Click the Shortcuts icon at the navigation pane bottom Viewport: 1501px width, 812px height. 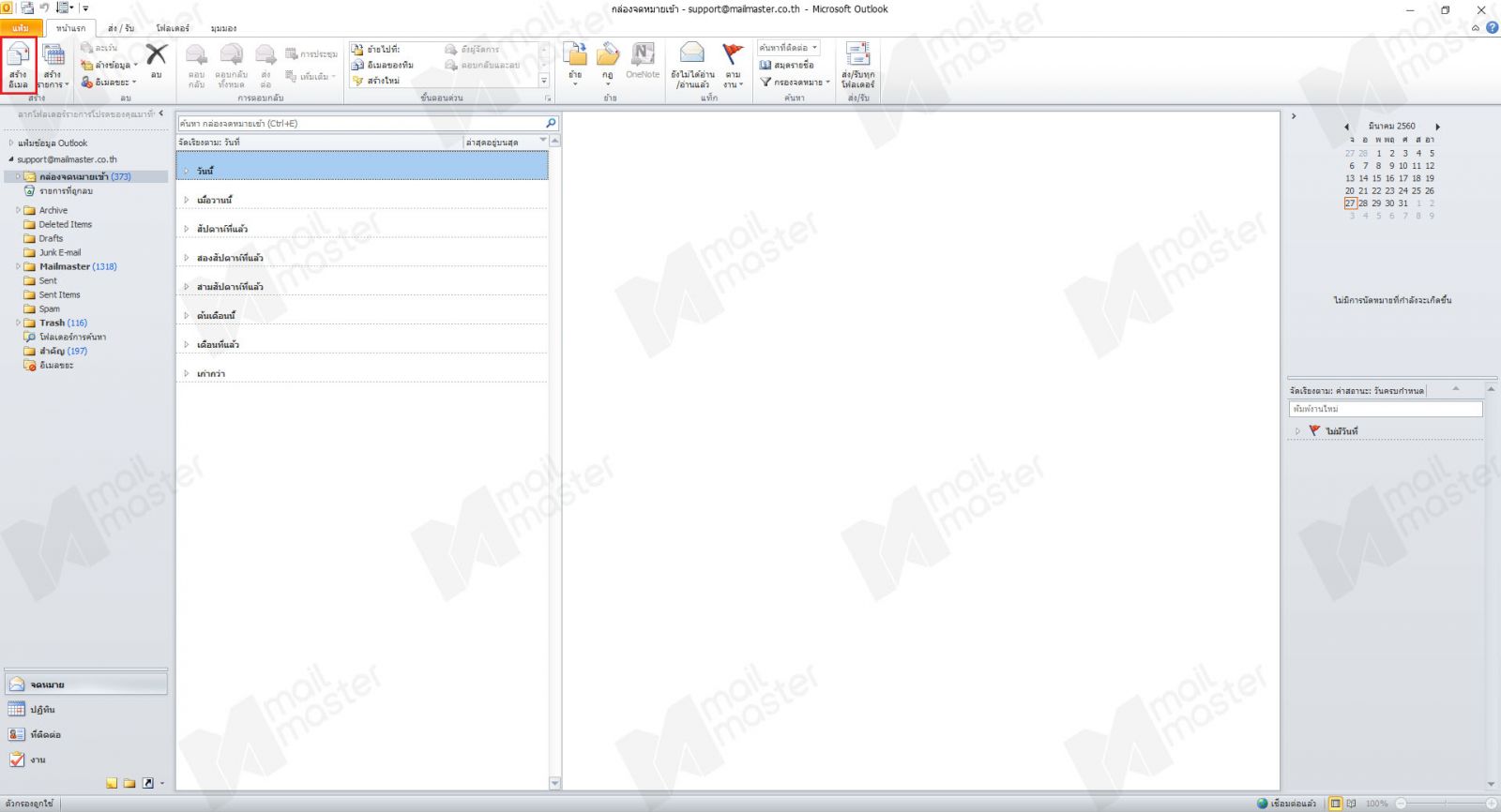click(x=147, y=783)
